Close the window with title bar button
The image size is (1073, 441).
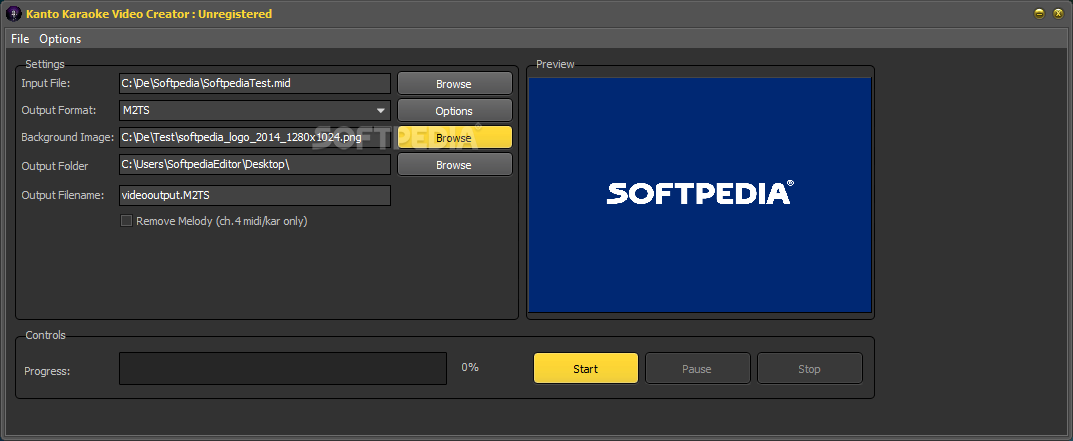1059,13
